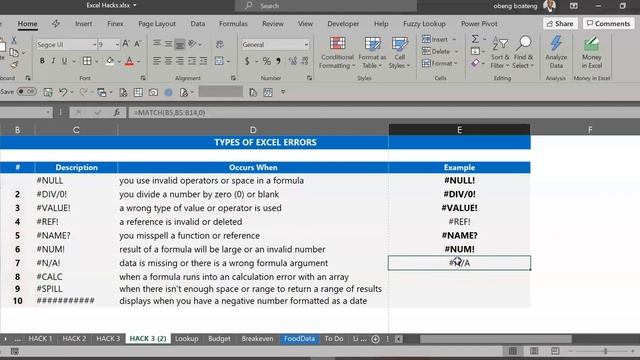640x360 pixels.
Task: Expand Number group dialog launcher
Action: [309, 78]
